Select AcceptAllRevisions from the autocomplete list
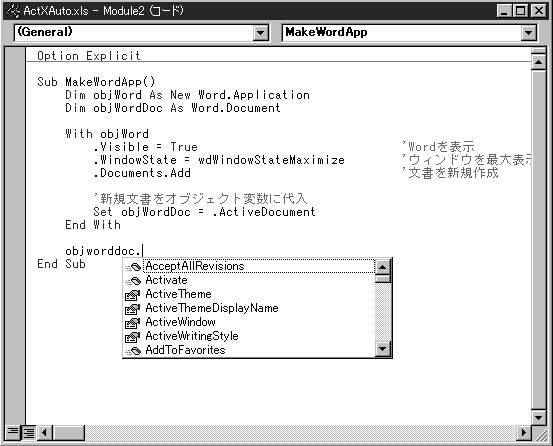The width and height of the screenshot is (553, 446). pyautogui.click(x=195, y=266)
